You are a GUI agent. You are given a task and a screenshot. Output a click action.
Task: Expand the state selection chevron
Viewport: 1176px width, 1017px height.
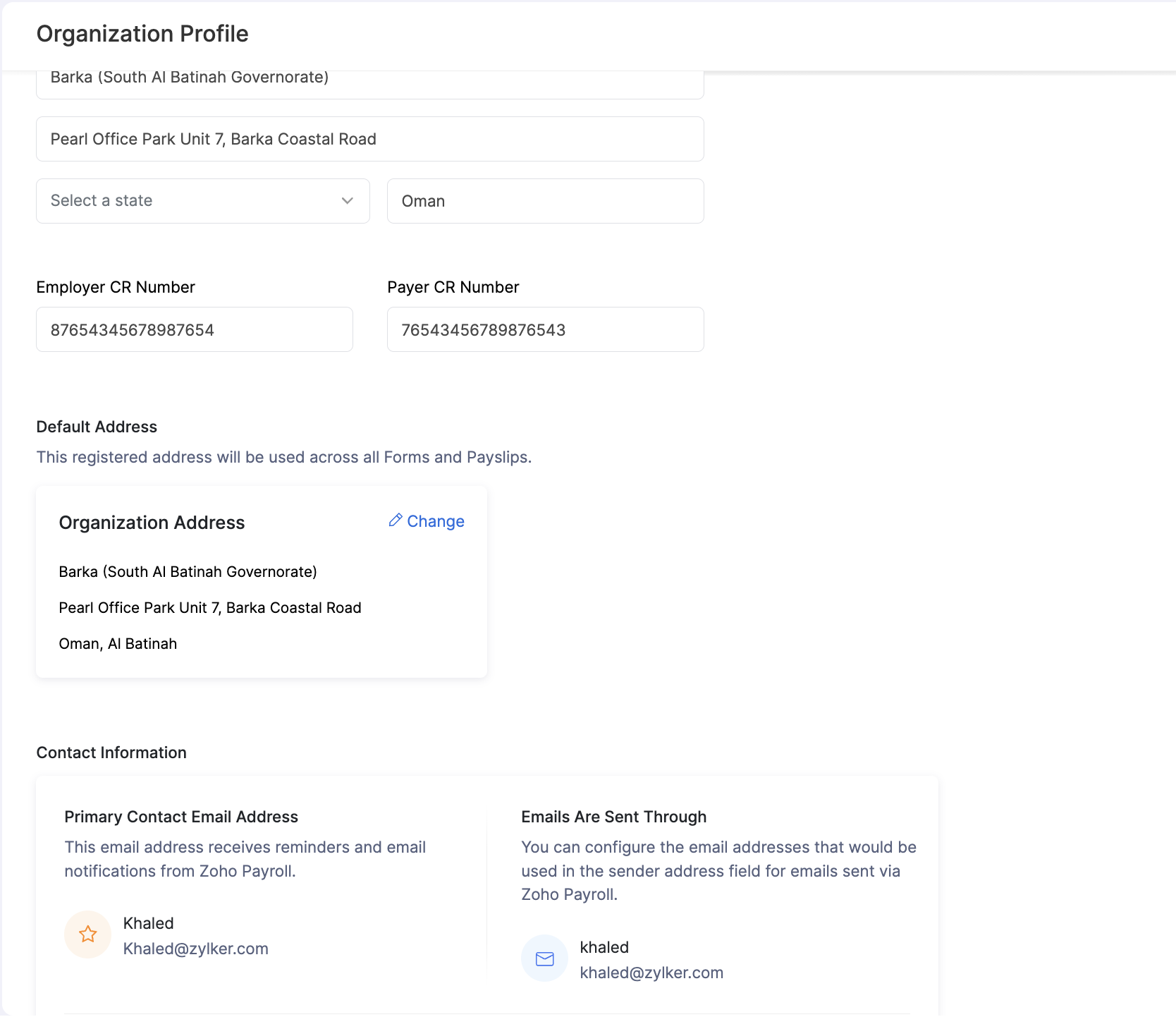[347, 201]
